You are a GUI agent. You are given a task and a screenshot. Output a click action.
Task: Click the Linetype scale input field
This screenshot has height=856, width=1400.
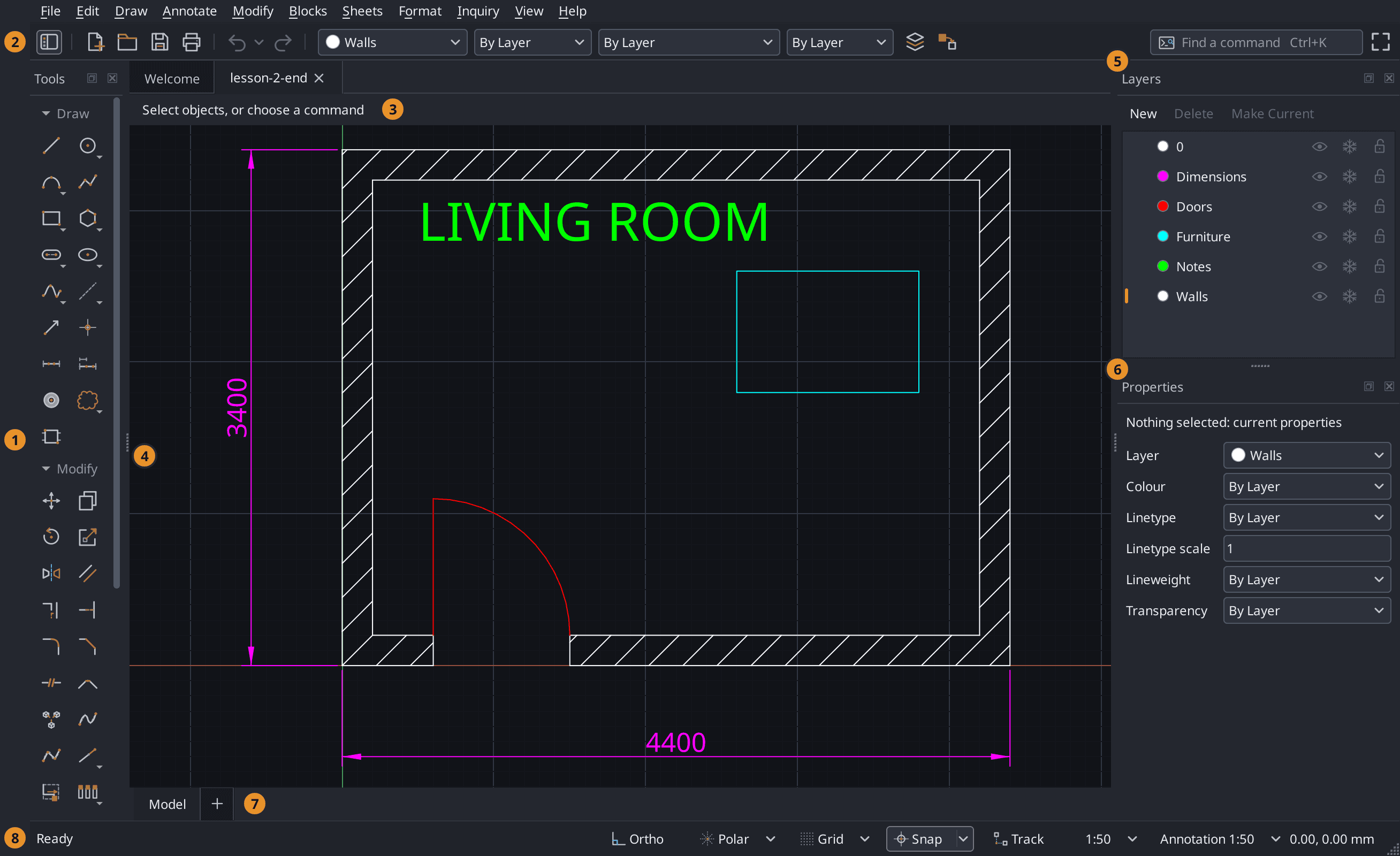point(1307,549)
